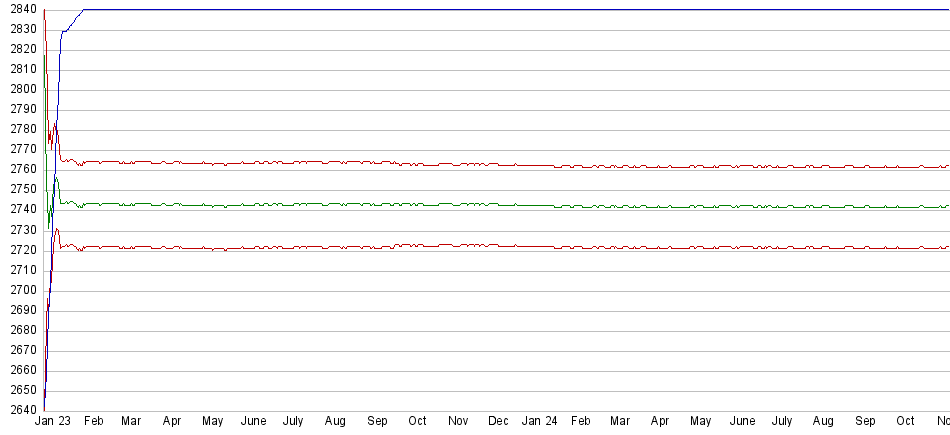Screen dimensions: 950x435
Task: Click the partially cut-off label at the axis end
Action: tap(942, 422)
